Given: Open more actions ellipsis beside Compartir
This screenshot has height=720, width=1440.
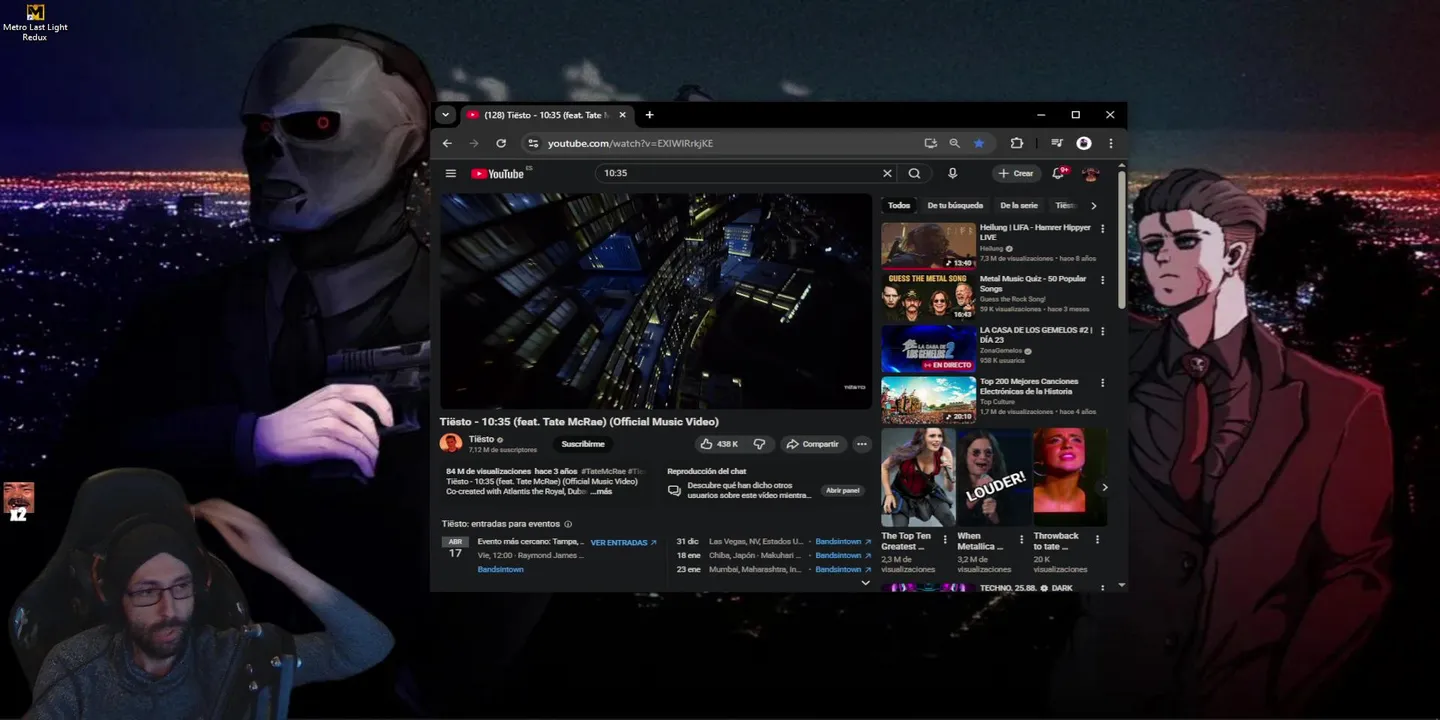Looking at the screenshot, I should tap(862, 444).
